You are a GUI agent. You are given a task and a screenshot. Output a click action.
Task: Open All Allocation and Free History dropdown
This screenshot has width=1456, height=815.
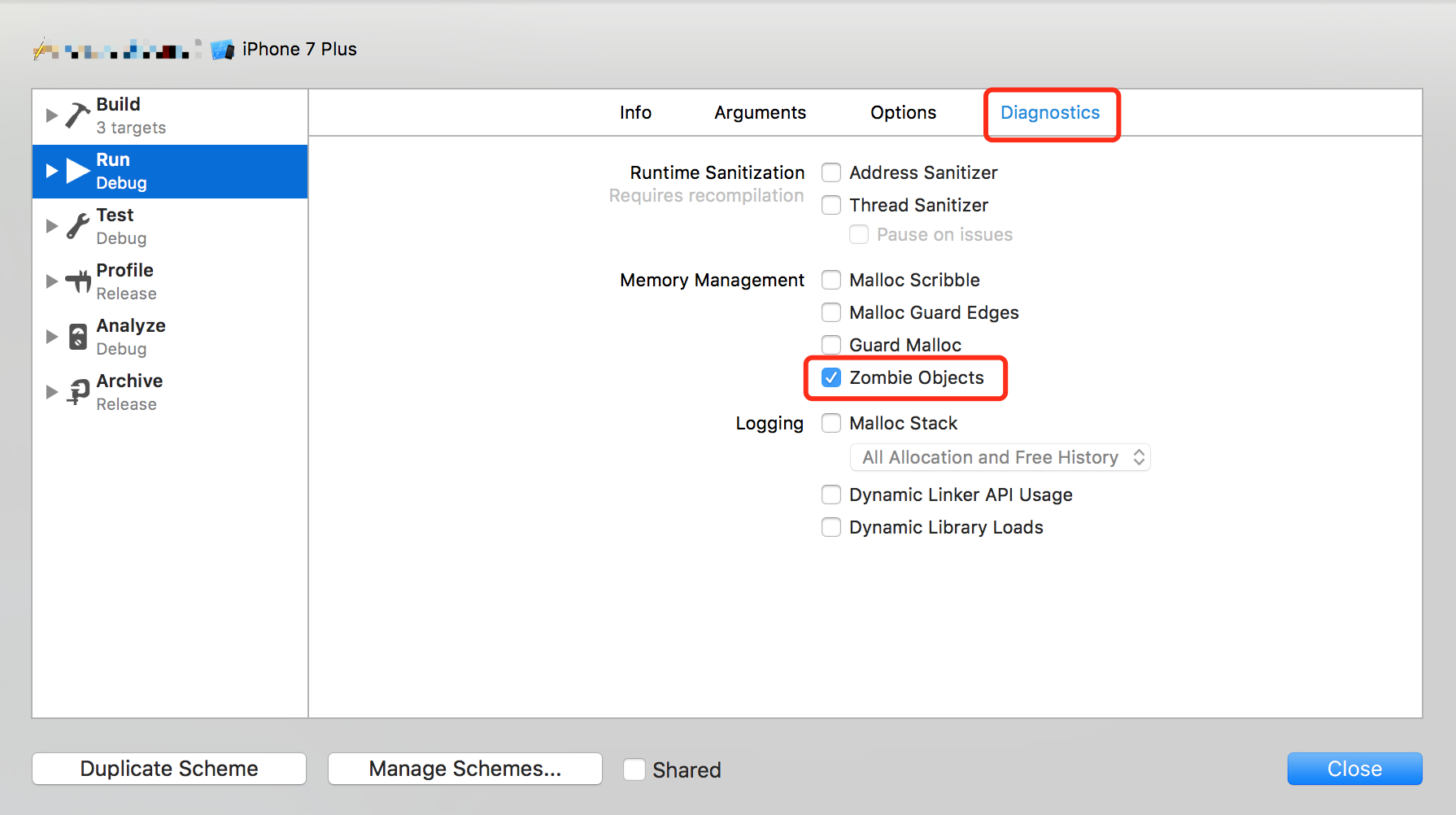[x=1000, y=457]
